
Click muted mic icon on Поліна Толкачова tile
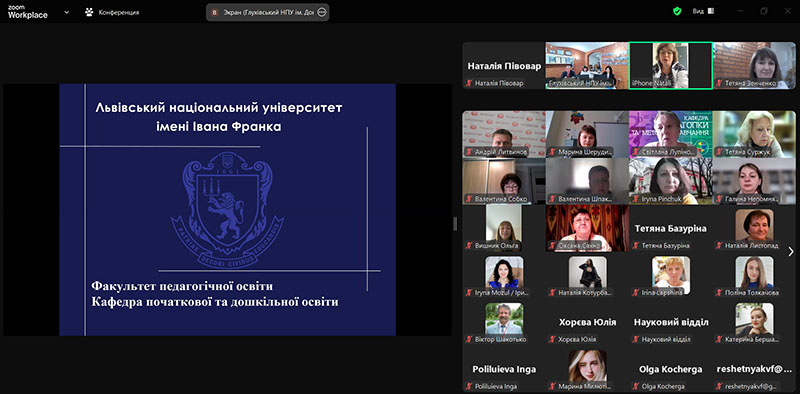coord(718,292)
